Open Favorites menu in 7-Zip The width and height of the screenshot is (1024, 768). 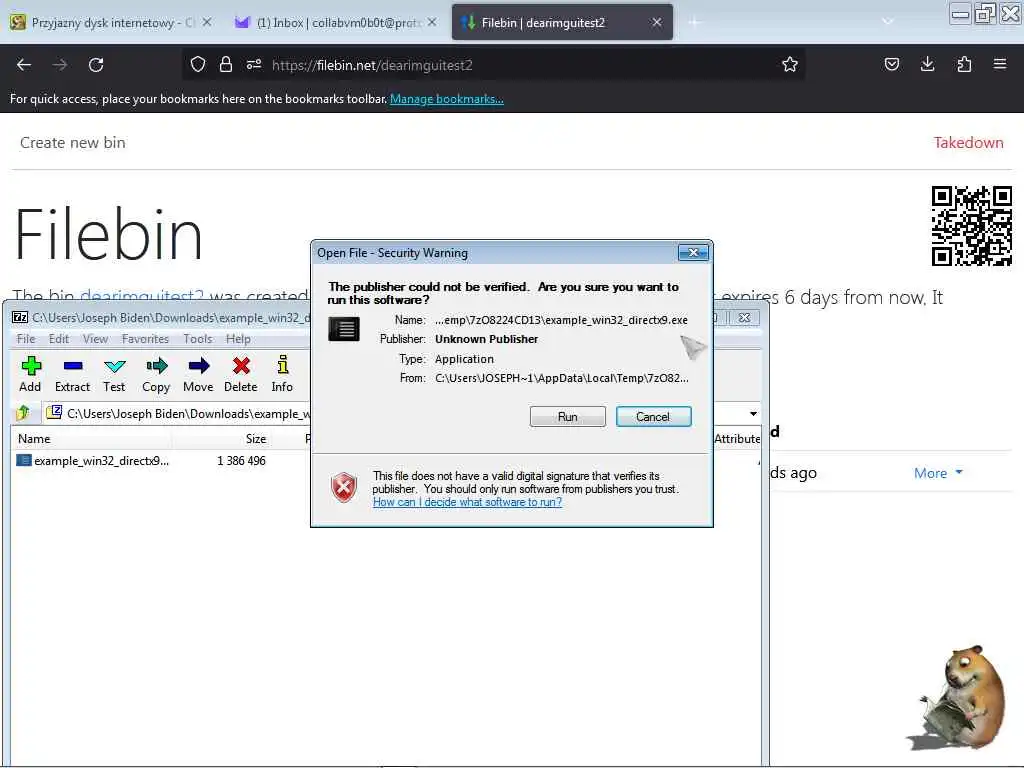(x=145, y=339)
